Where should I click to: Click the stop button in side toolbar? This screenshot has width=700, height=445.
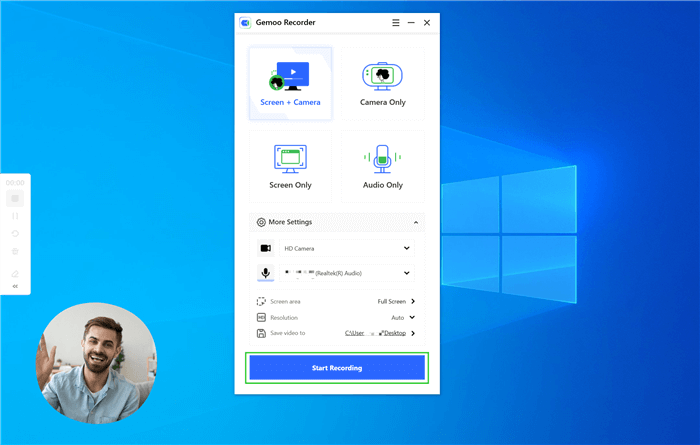pos(15,199)
